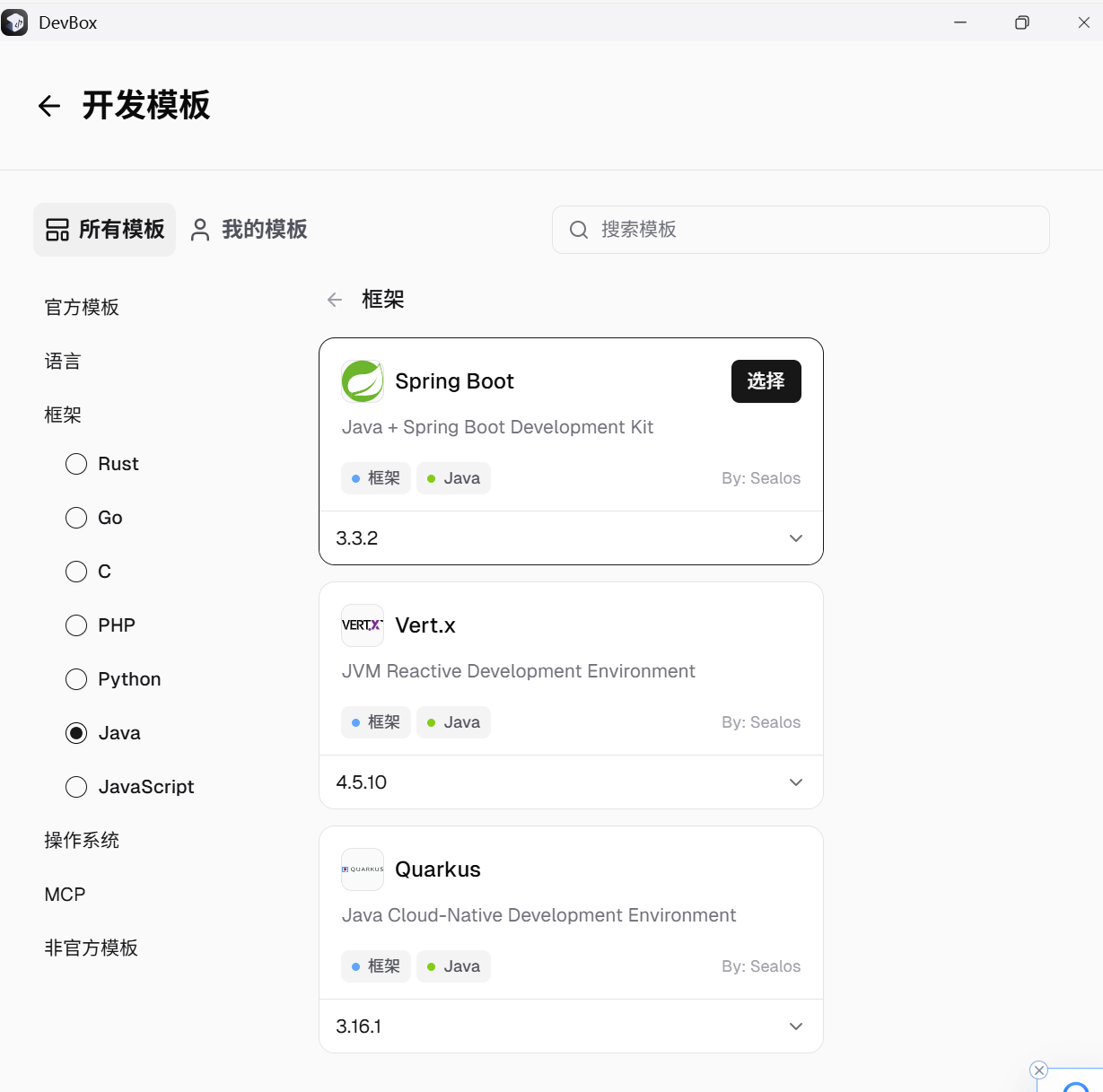This screenshot has width=1103, height=1092.
Task: Open the Spring Boot version dropdown showing 3.3.2
Action: 795,537
